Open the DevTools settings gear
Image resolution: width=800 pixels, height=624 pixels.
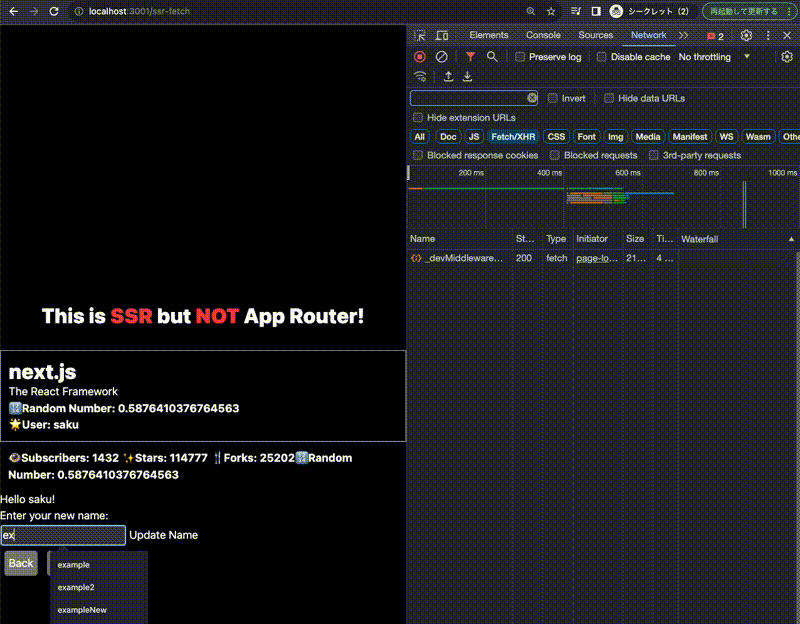click(746, 35)
